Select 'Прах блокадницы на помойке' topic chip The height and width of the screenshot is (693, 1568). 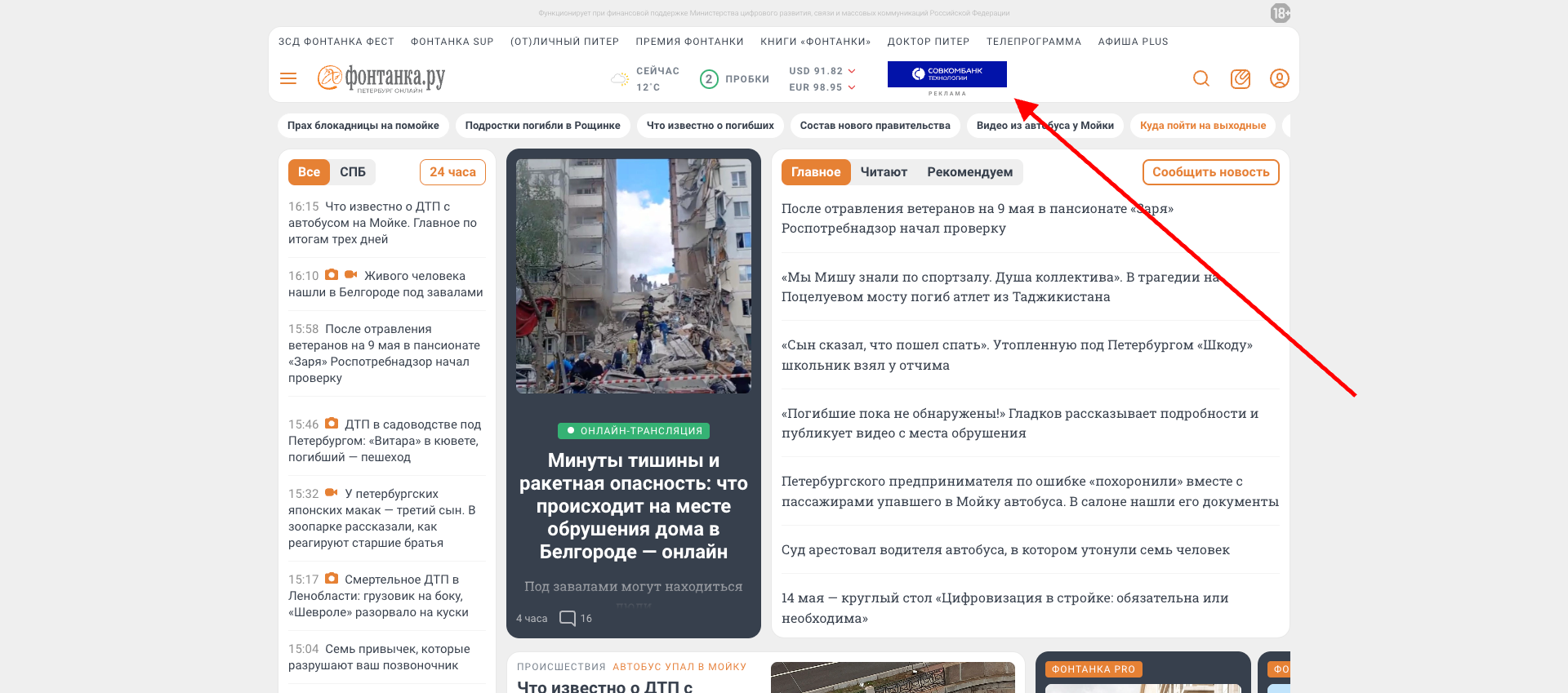(363, 126)
